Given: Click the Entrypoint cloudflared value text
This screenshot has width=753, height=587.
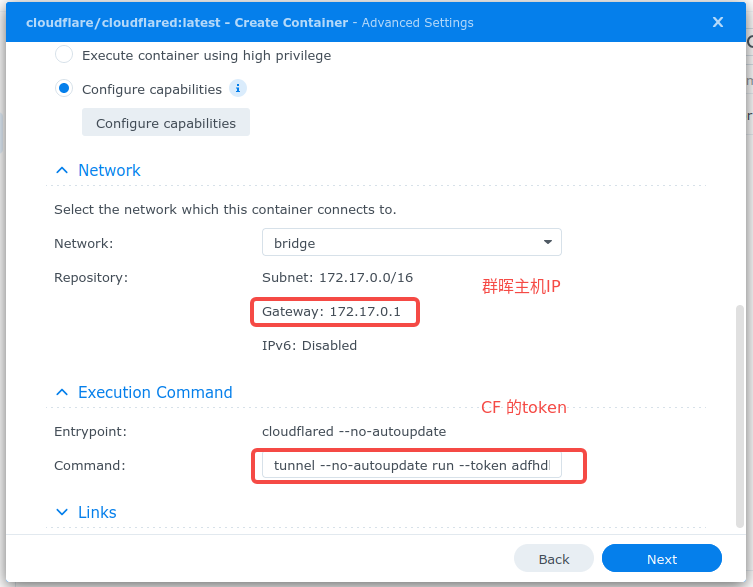Looking at the screenshot, I should [353, 431].
